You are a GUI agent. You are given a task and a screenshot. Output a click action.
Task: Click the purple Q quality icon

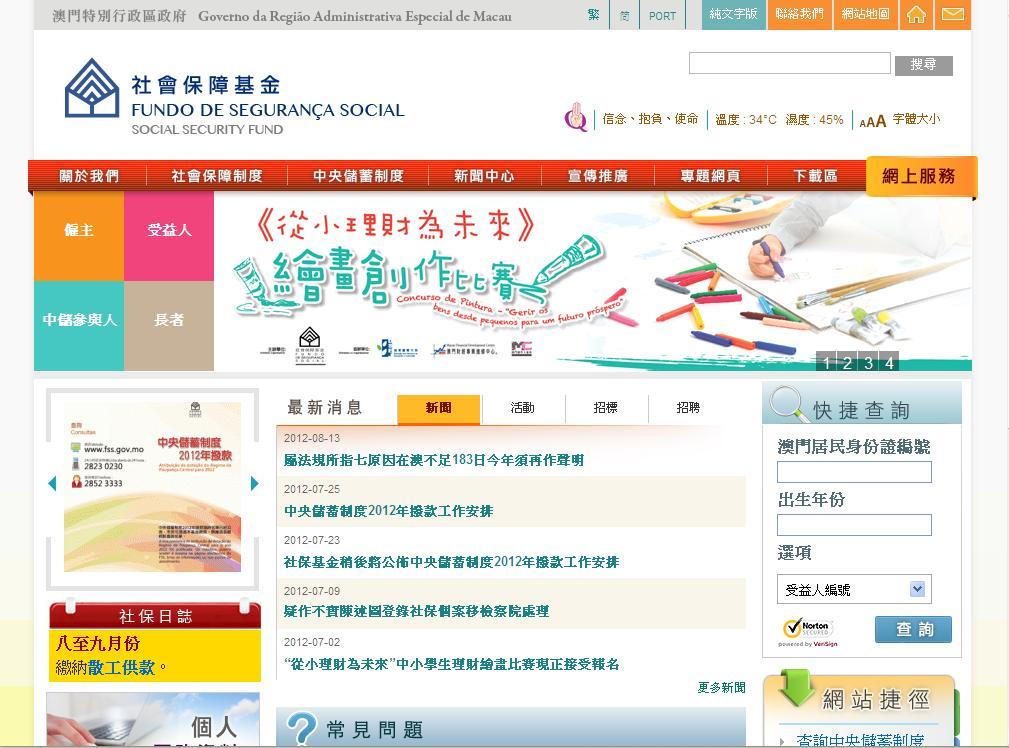point(576,118)
